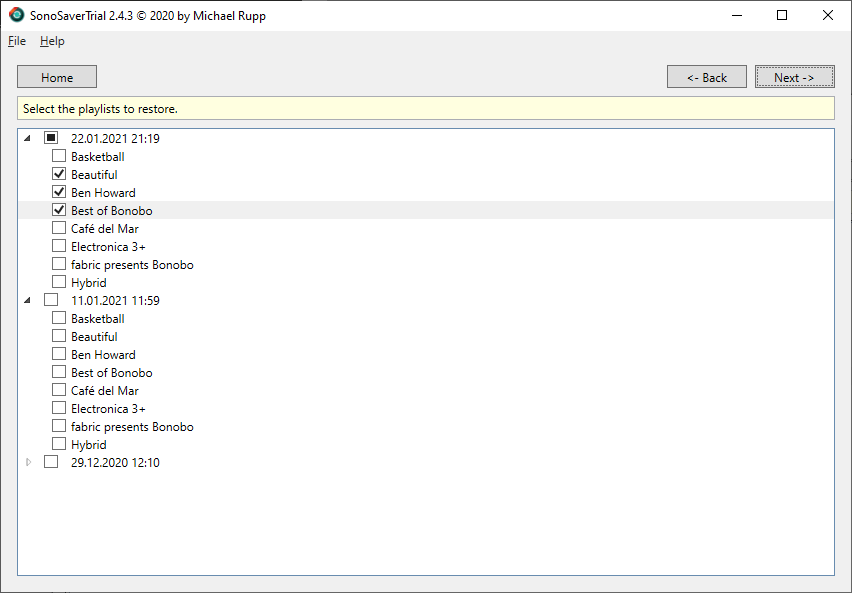Collapse the 11.01.2021 11:59 backup node
This screenshot has height=593, width=852.
pyautogui.click(x=28, y=300)
